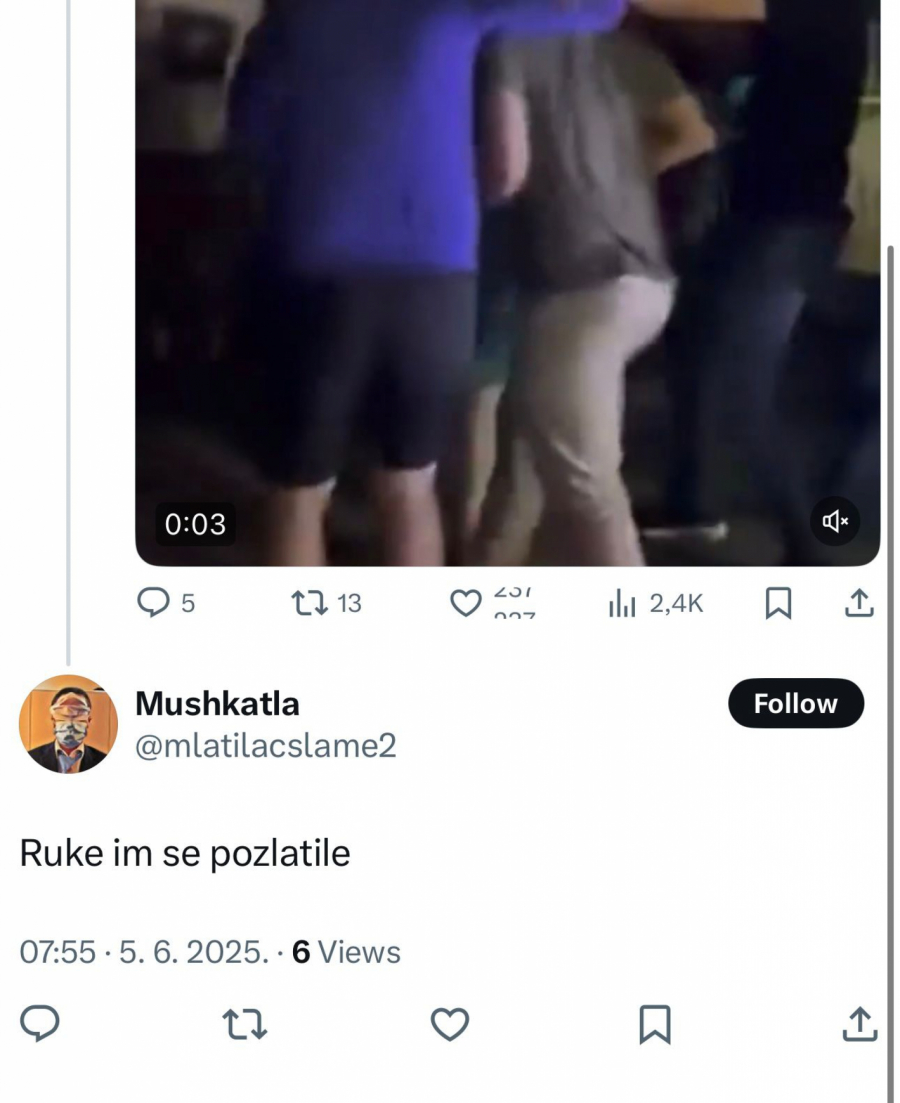Open the 07:55 · 5. 6. 2025. timestamp
The image size is (900, 1103).
click(x=144, y=952)
